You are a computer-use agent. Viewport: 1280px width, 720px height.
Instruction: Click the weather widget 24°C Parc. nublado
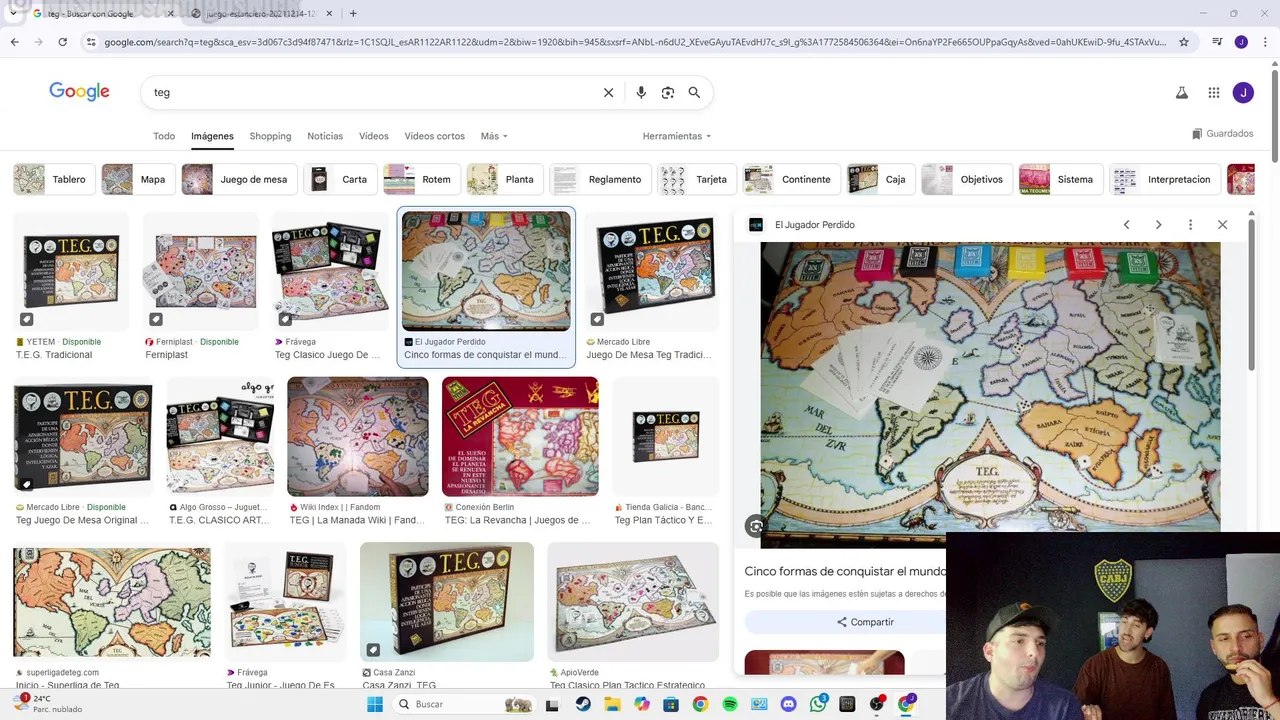pos(46,704)
